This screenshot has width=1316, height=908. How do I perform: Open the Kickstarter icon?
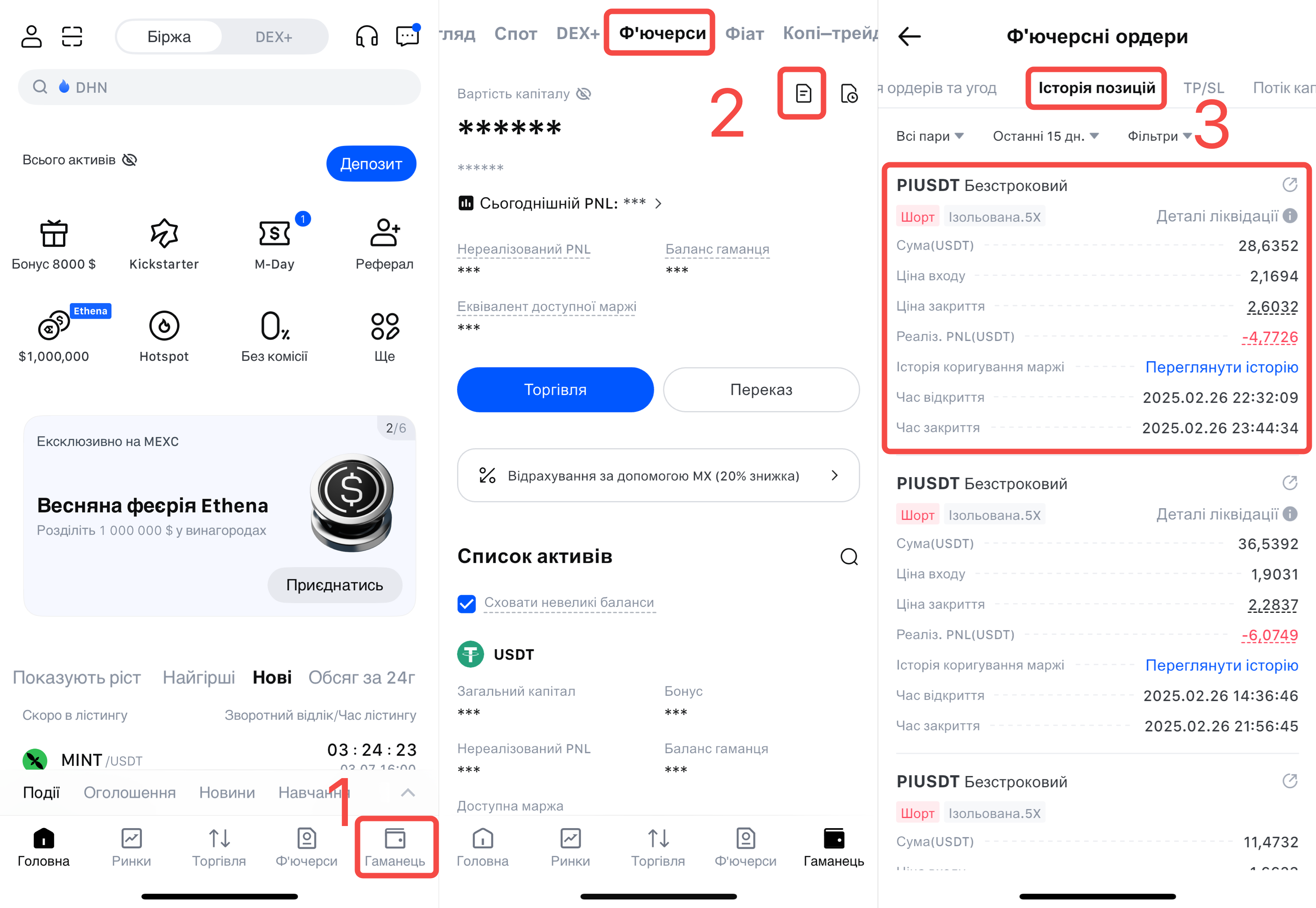[x=164, y=233]
